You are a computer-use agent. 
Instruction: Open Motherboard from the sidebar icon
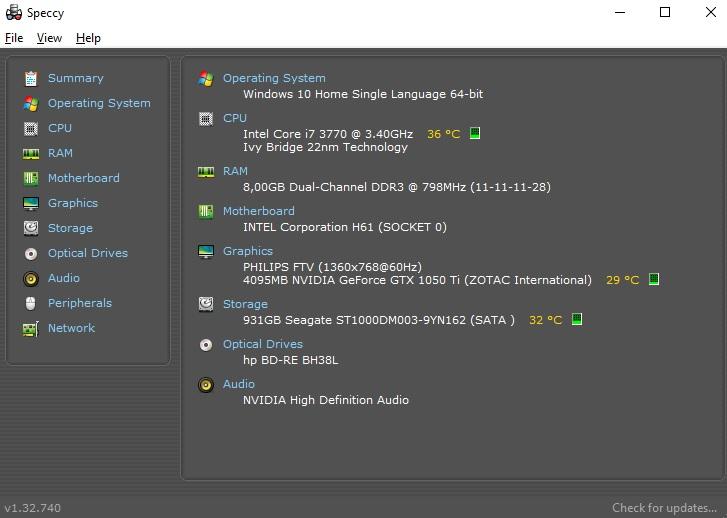point(31,178)
